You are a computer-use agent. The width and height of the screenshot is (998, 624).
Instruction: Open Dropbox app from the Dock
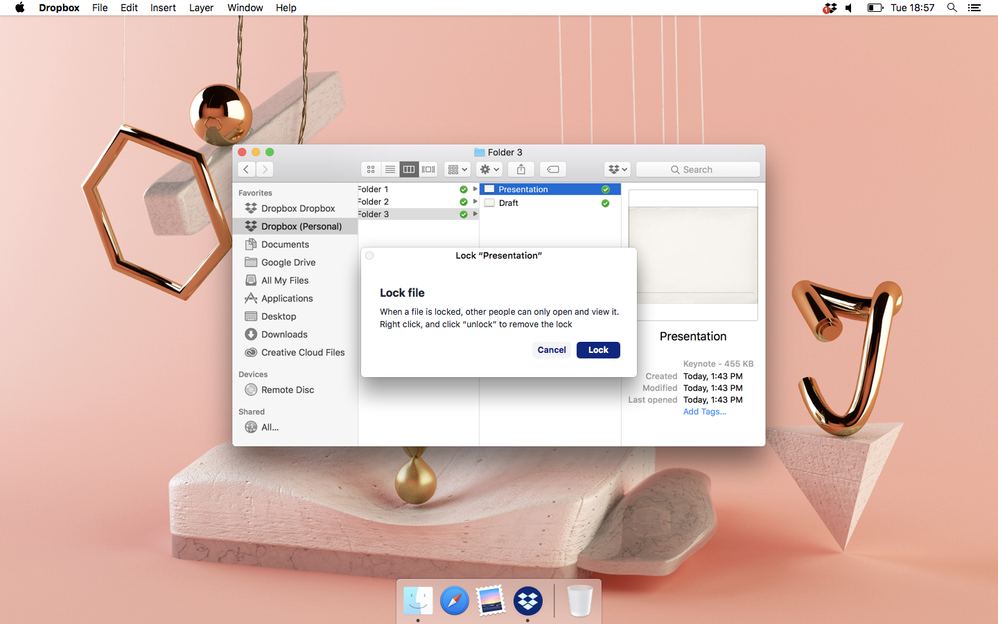[527, 600]
